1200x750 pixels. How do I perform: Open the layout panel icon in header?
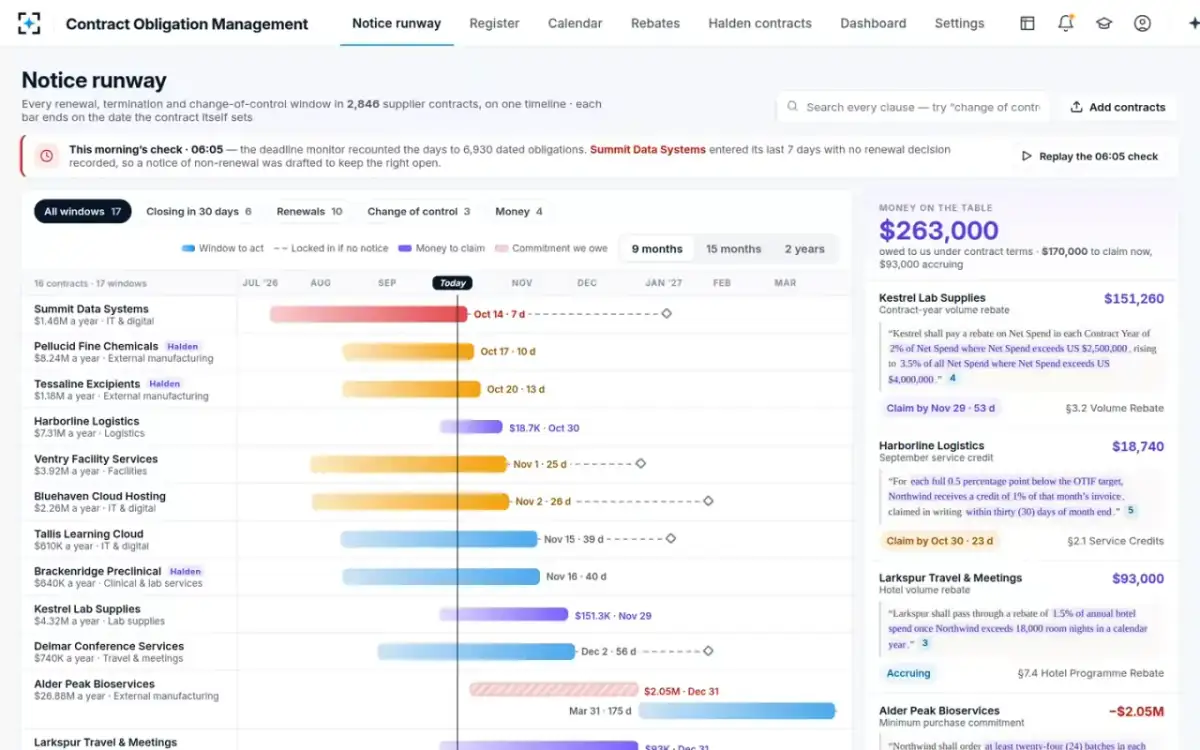[1027, 23]
